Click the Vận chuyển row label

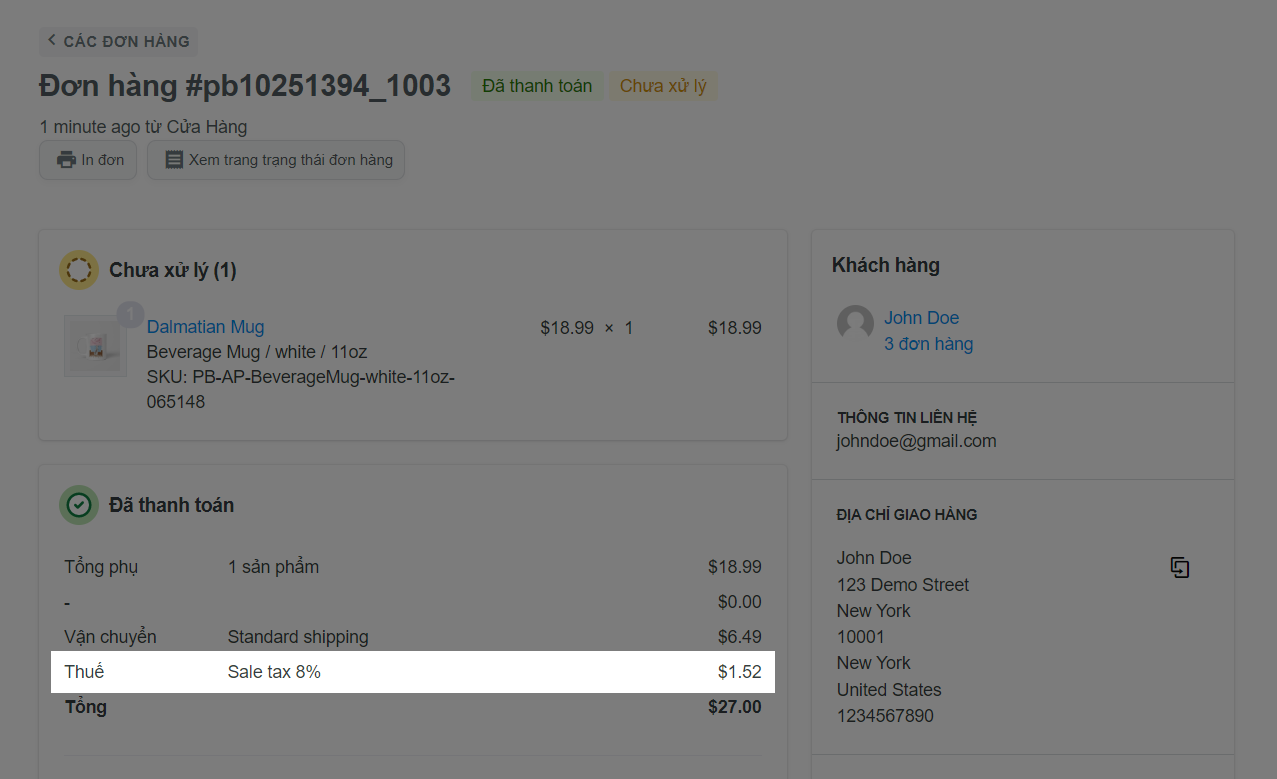pyautogui.click(x=110, y=637)
